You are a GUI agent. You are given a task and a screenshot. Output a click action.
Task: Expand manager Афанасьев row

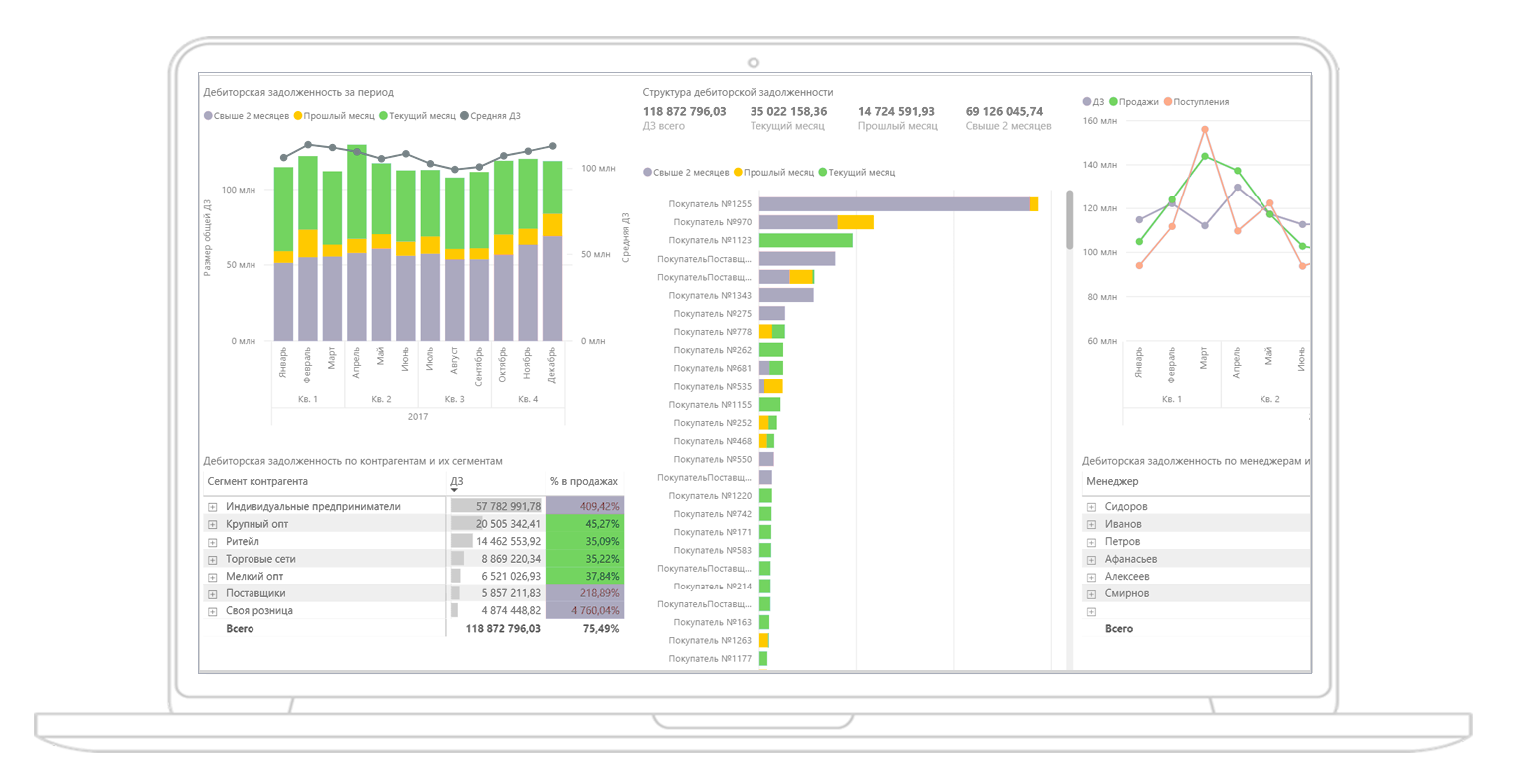click(1092, 560)
